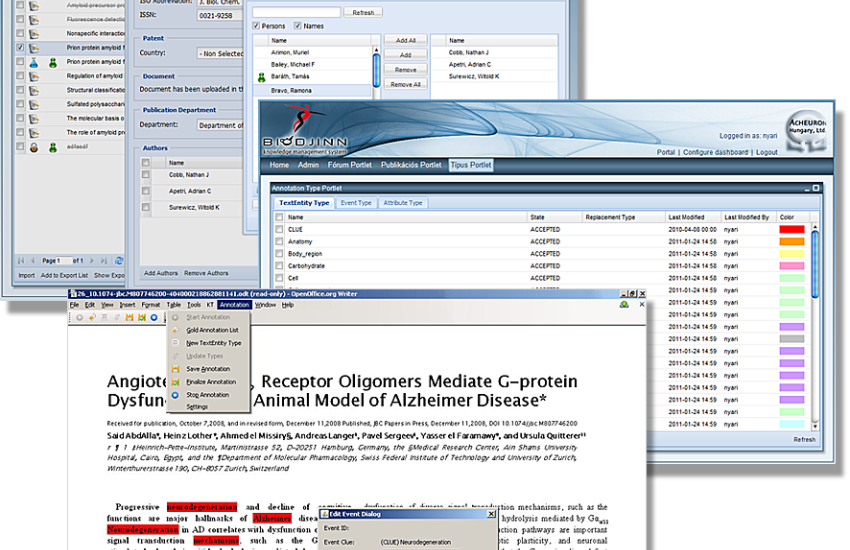Image resolution: width=850 pixels, height=550 pixels.
Task: Open the Country dropdown in Patent section
Action: (x=220, y=53)
